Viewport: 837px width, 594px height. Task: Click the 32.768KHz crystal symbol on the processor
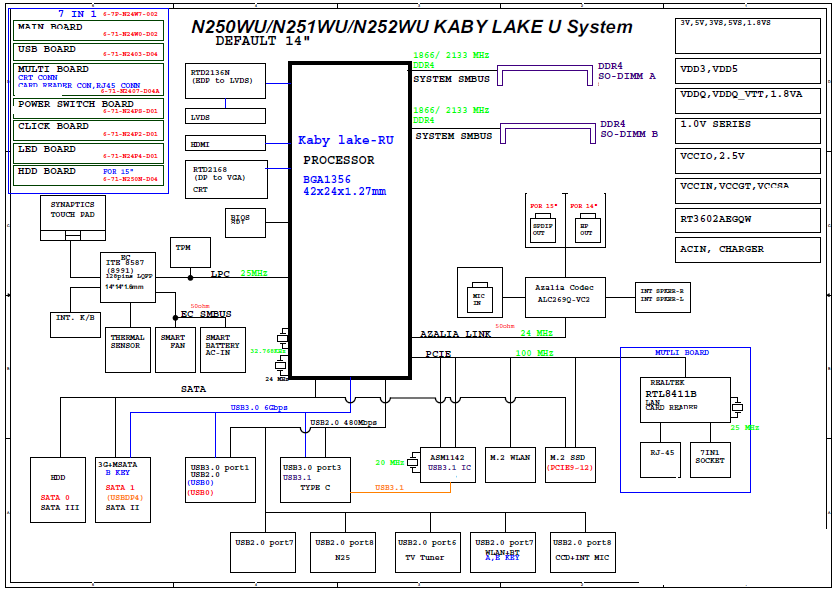point(283,338)
